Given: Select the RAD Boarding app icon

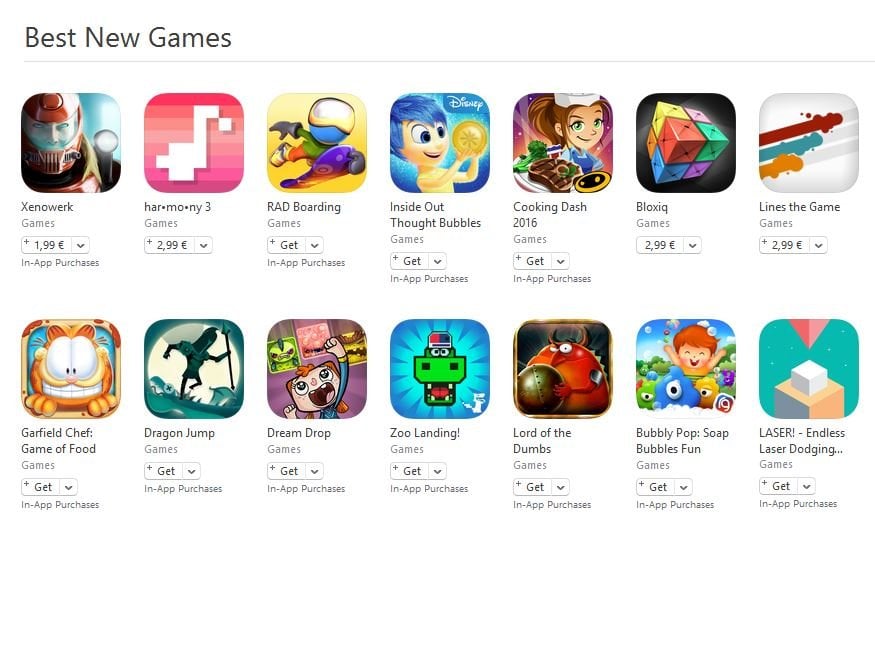Looking at the screenshot, I should (x=317, y=143).
